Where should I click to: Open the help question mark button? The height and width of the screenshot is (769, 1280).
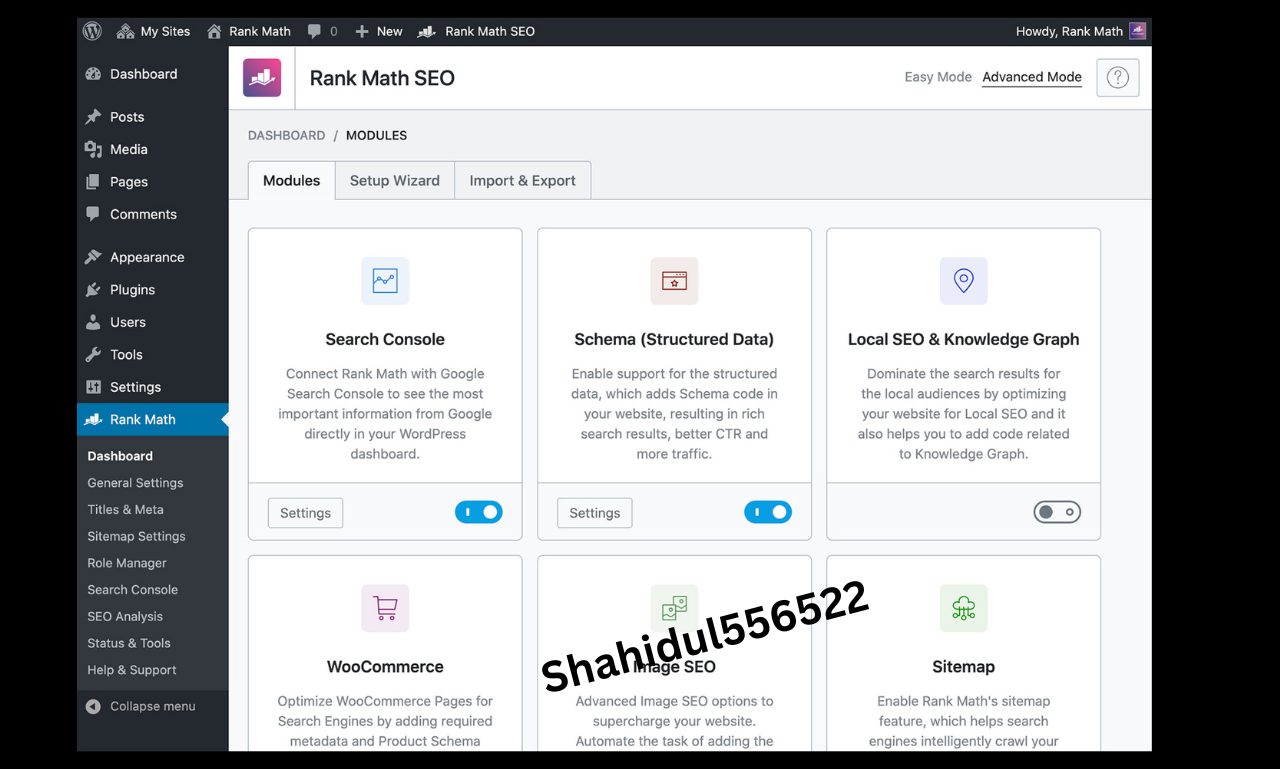click(1118, 78)
